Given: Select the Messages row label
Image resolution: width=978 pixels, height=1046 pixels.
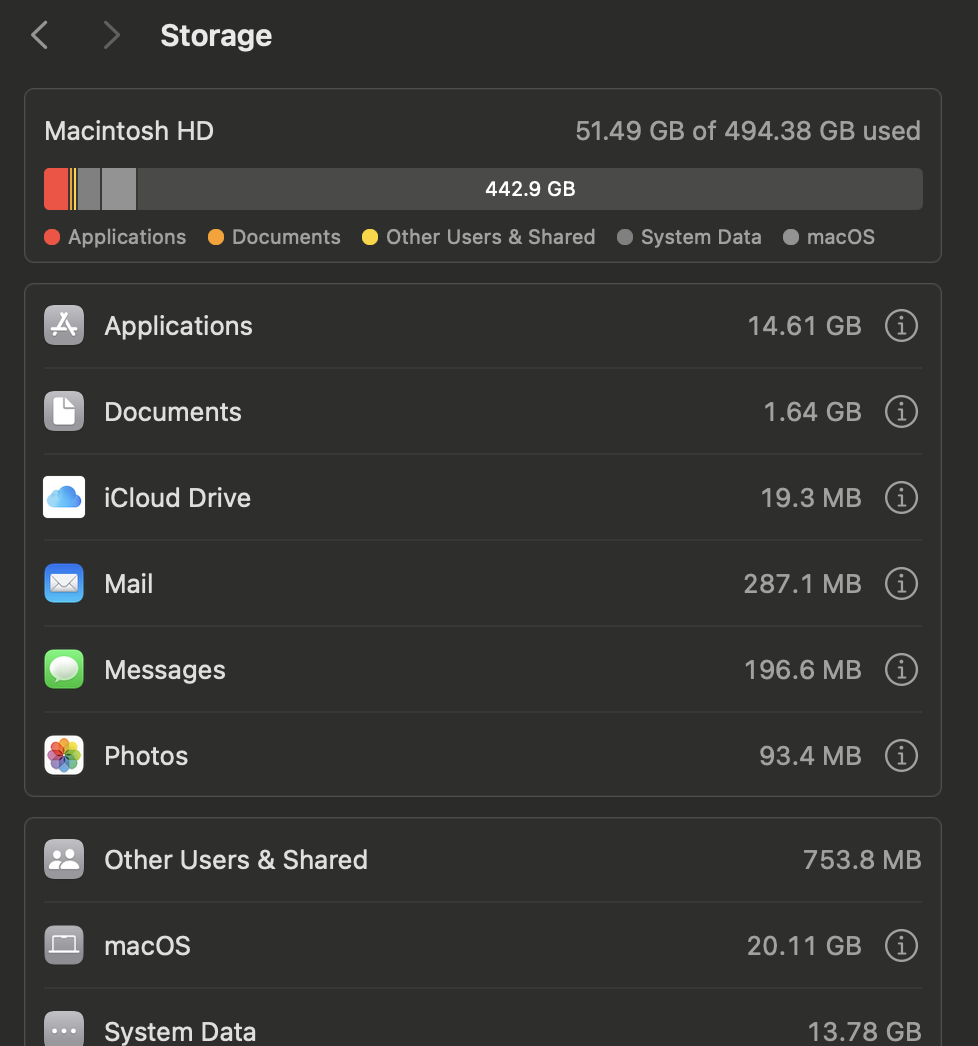Looking at the screenshot, I should [x=165, y=670].
